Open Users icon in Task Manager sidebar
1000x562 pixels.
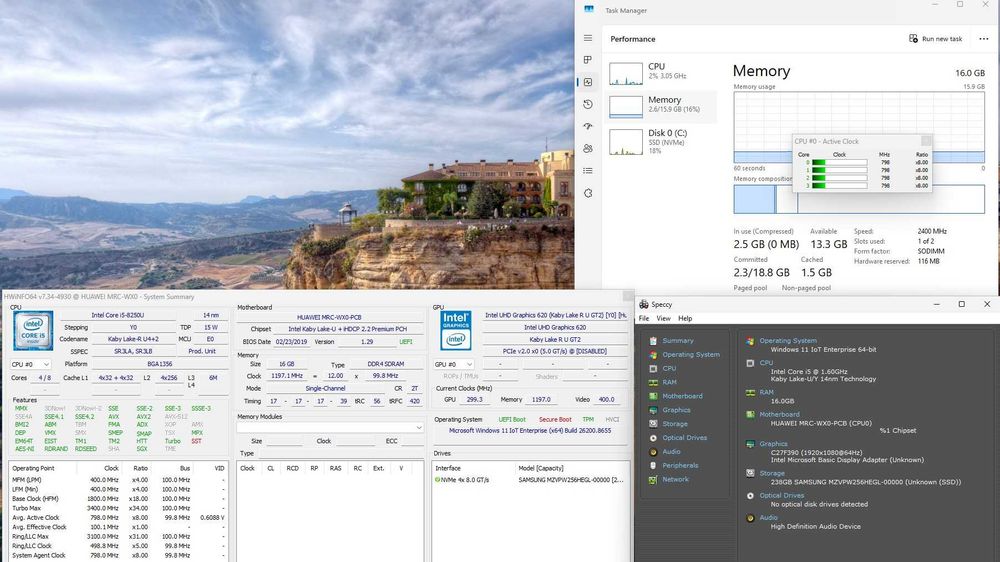[x=588, y=148]
